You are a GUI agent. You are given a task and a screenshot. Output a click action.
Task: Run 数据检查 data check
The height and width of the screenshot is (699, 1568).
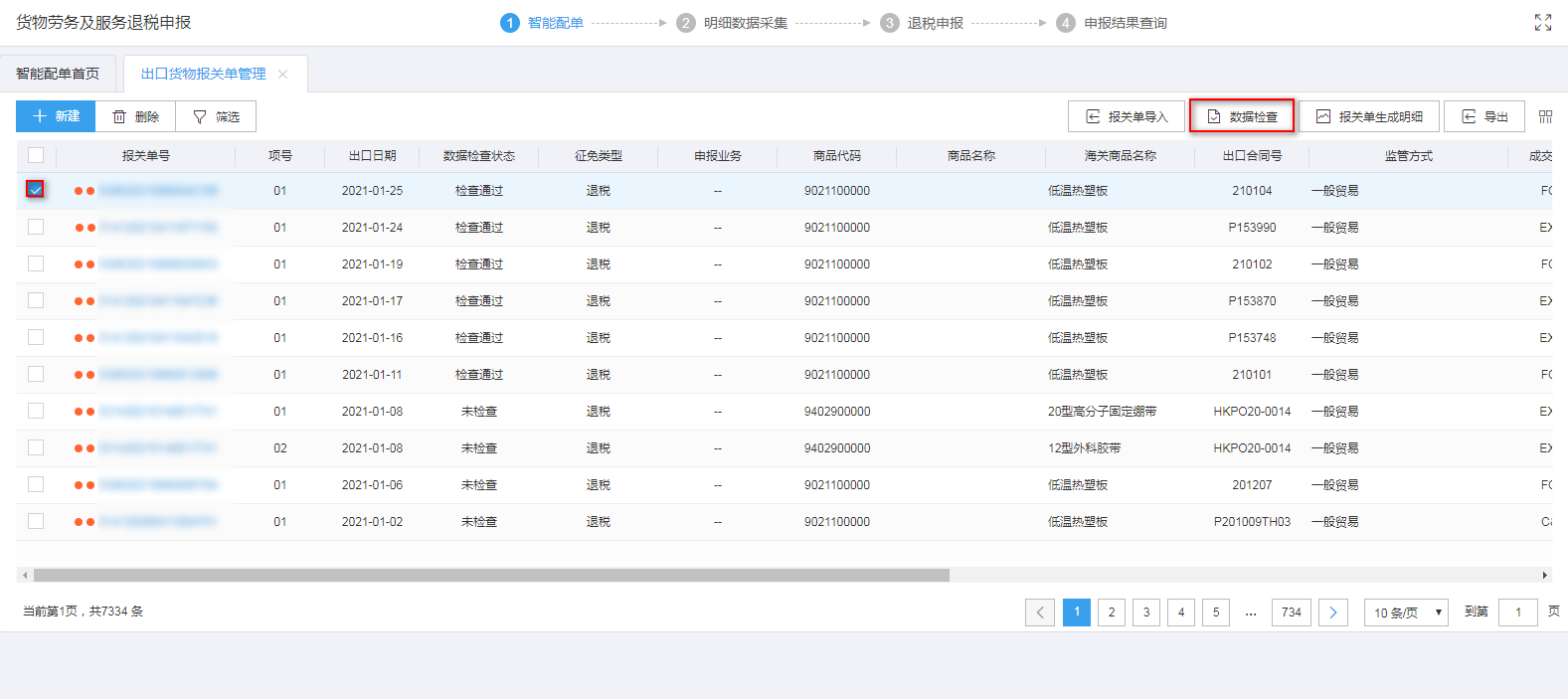1242,116
